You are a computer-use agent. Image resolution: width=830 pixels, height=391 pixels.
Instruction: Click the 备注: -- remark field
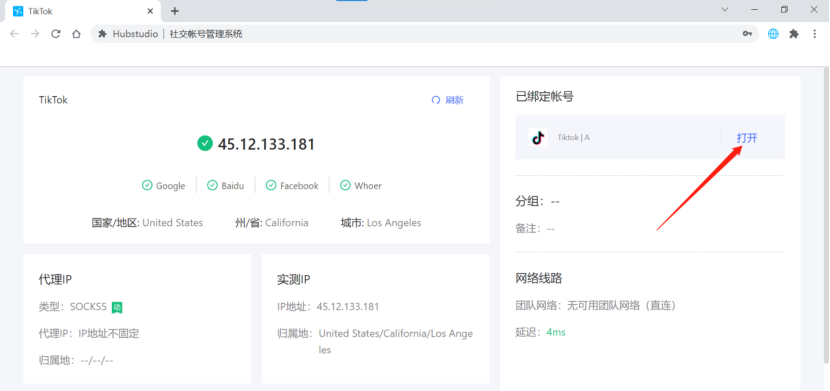[x=535, y=229]
